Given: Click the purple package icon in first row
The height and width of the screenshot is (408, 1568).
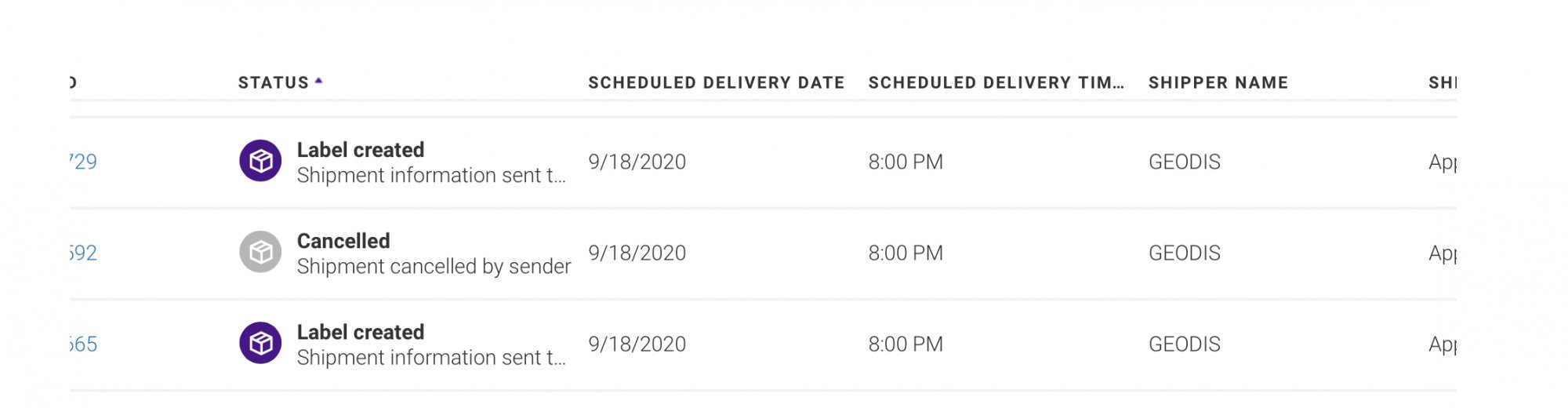Looking at the screenshot, I should pos(260,161).
